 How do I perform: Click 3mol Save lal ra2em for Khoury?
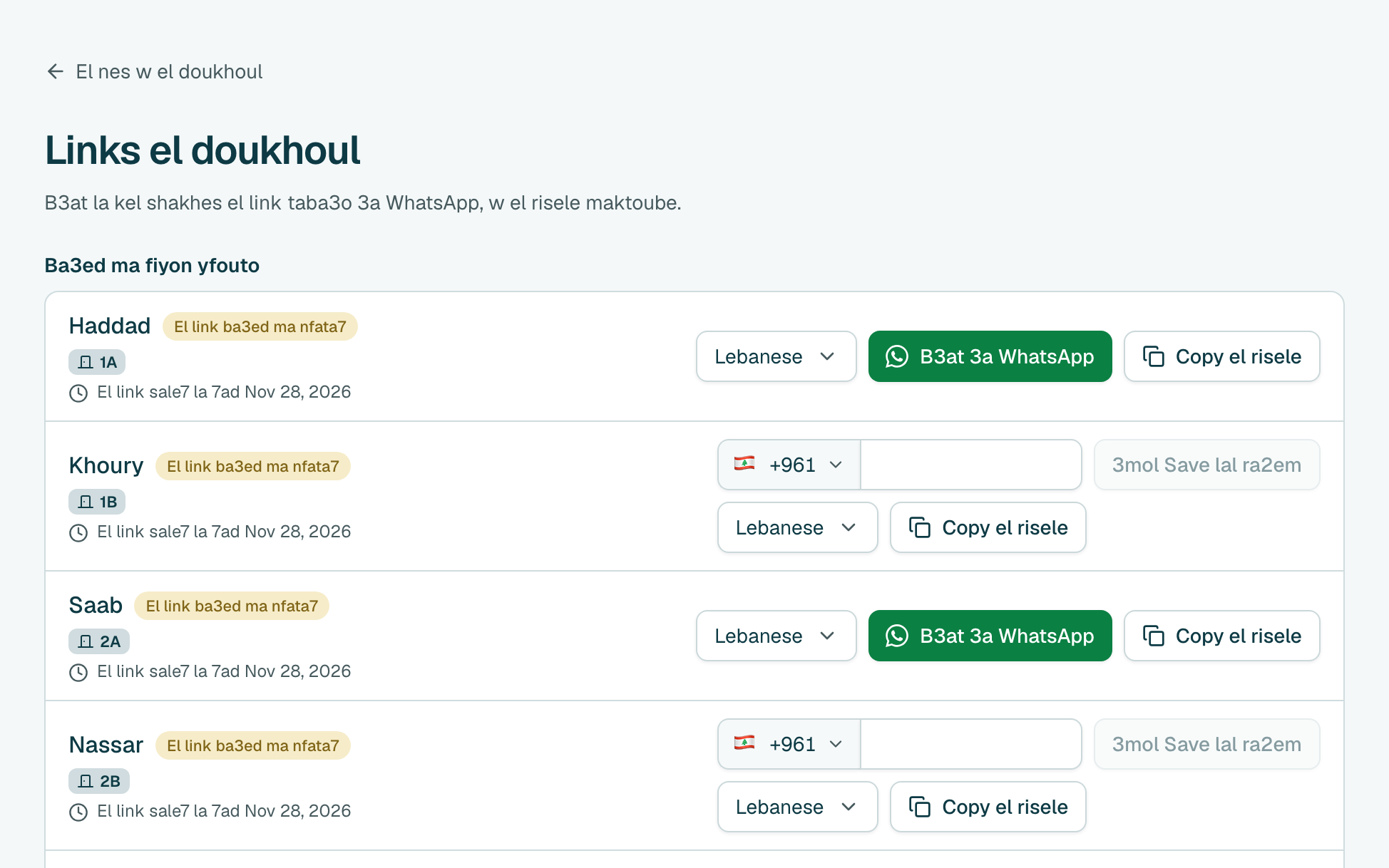click(x=1206, y=465)
